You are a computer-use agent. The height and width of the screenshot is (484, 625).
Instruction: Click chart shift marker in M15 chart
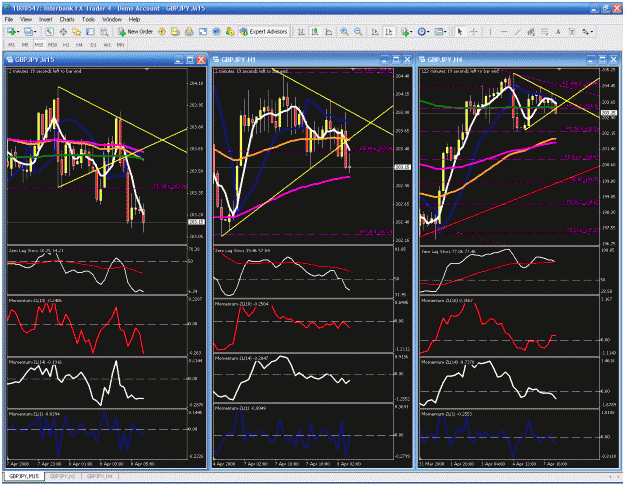coord(147,70)
